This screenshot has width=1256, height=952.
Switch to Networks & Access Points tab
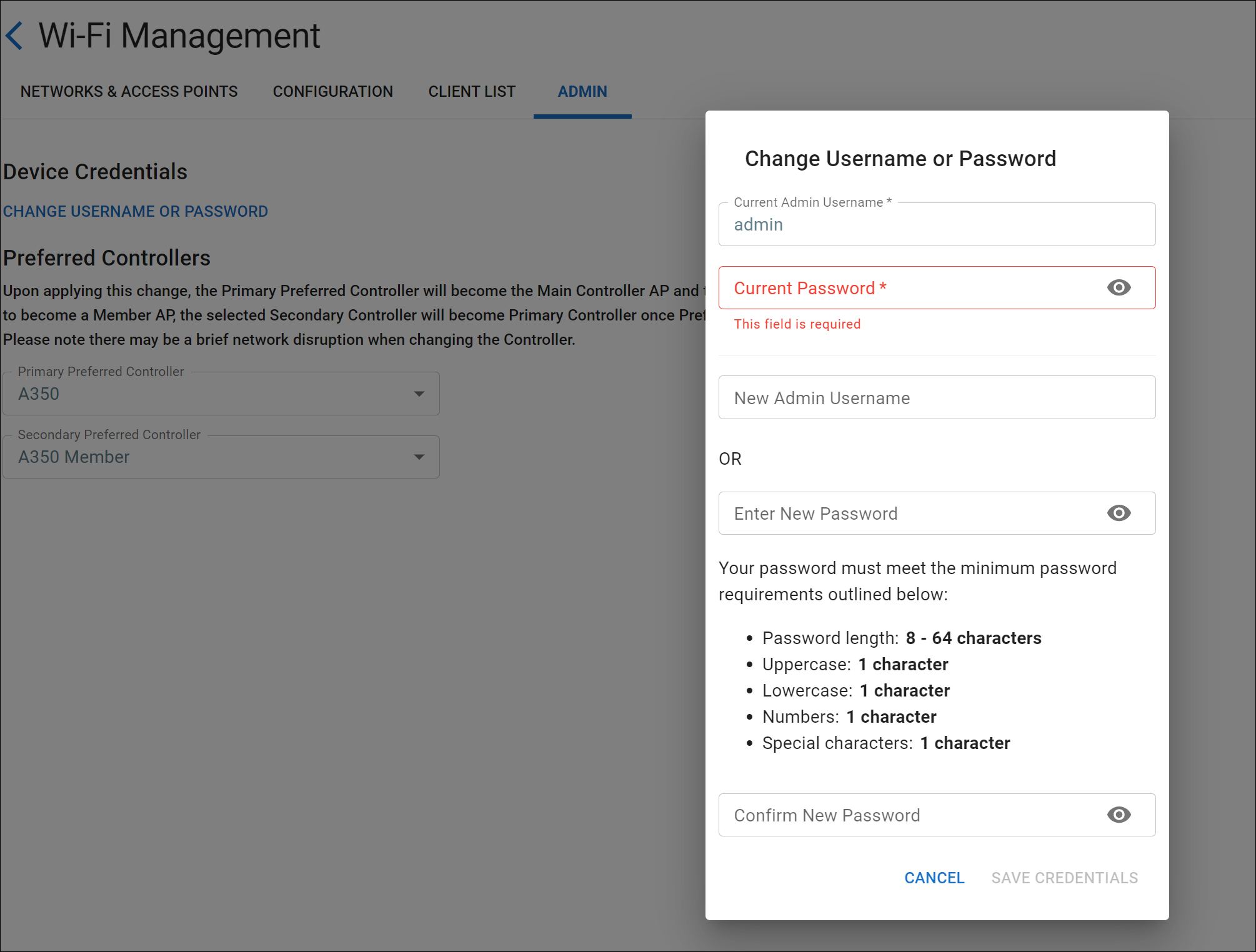coord(129,91)
